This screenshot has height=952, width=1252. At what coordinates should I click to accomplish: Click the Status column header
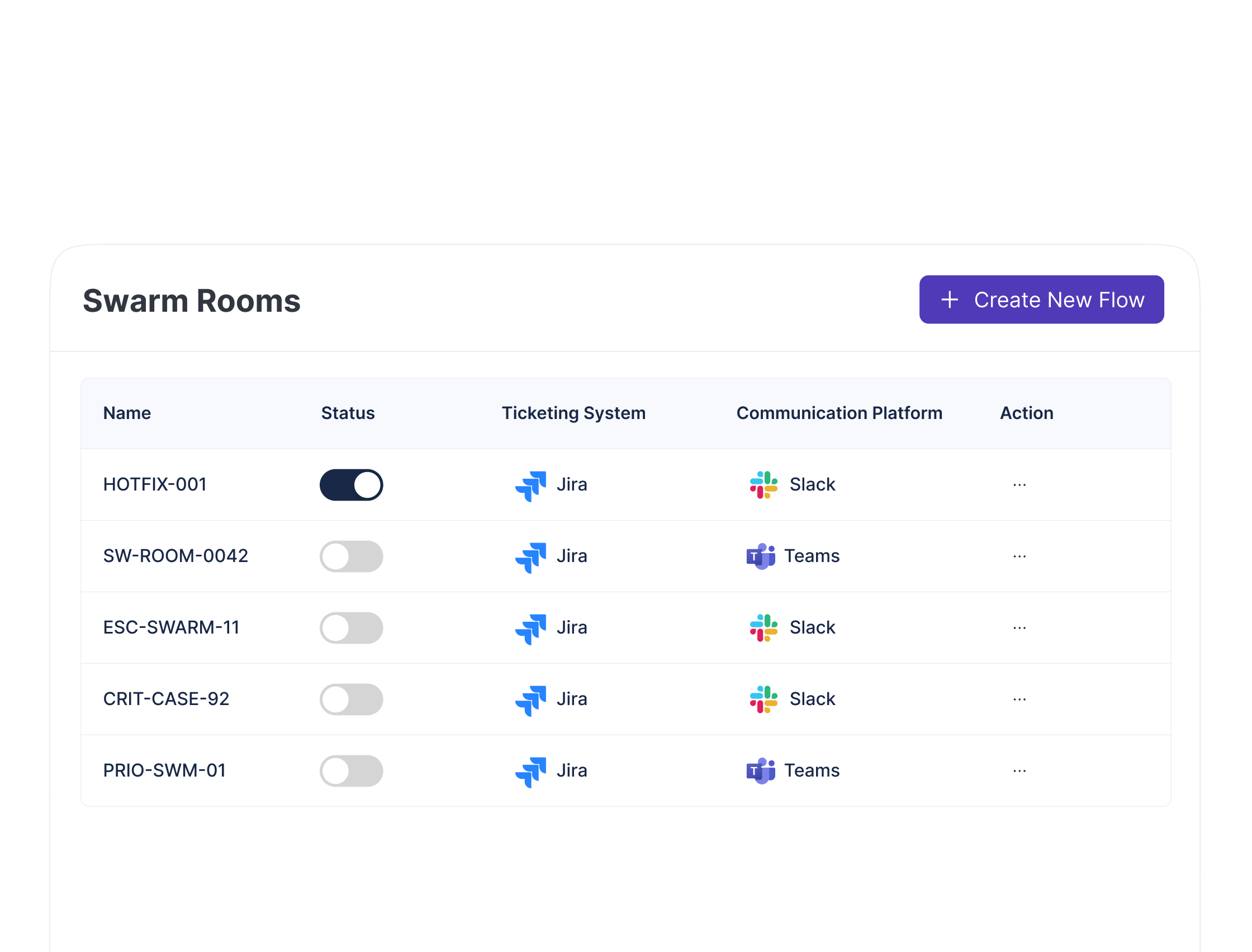(348, 413)
